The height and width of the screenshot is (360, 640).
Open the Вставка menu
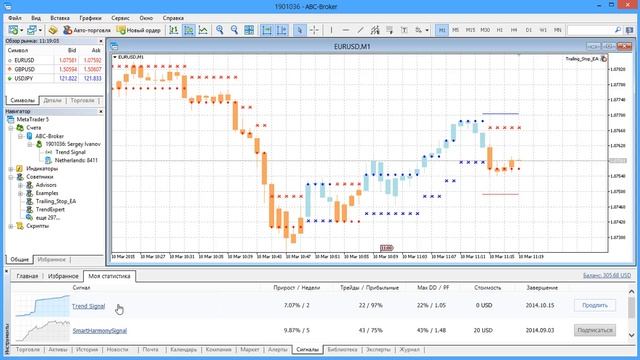[x=60, y=18]
